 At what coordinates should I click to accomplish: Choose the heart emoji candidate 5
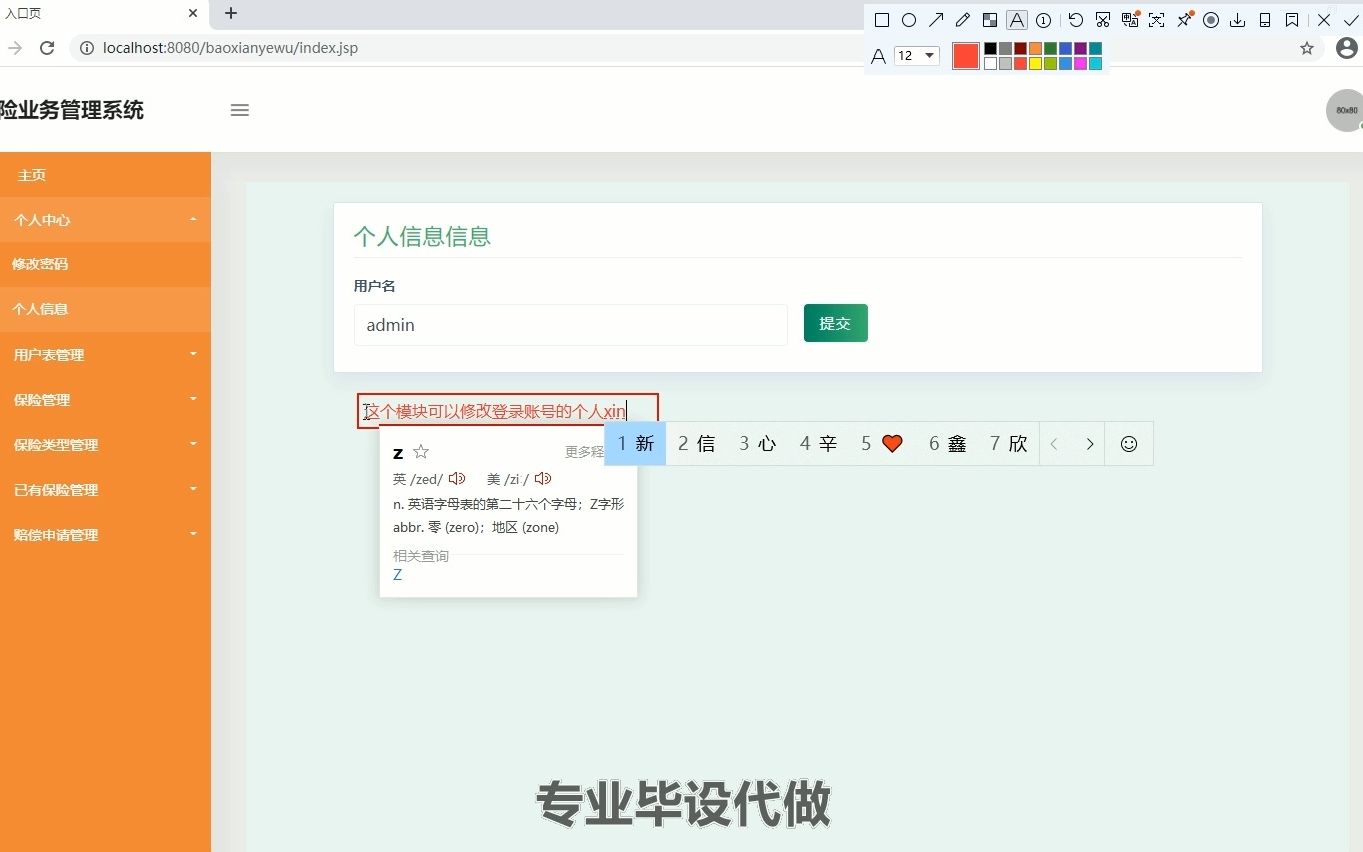pyautogui.click(x=882, y=444)
